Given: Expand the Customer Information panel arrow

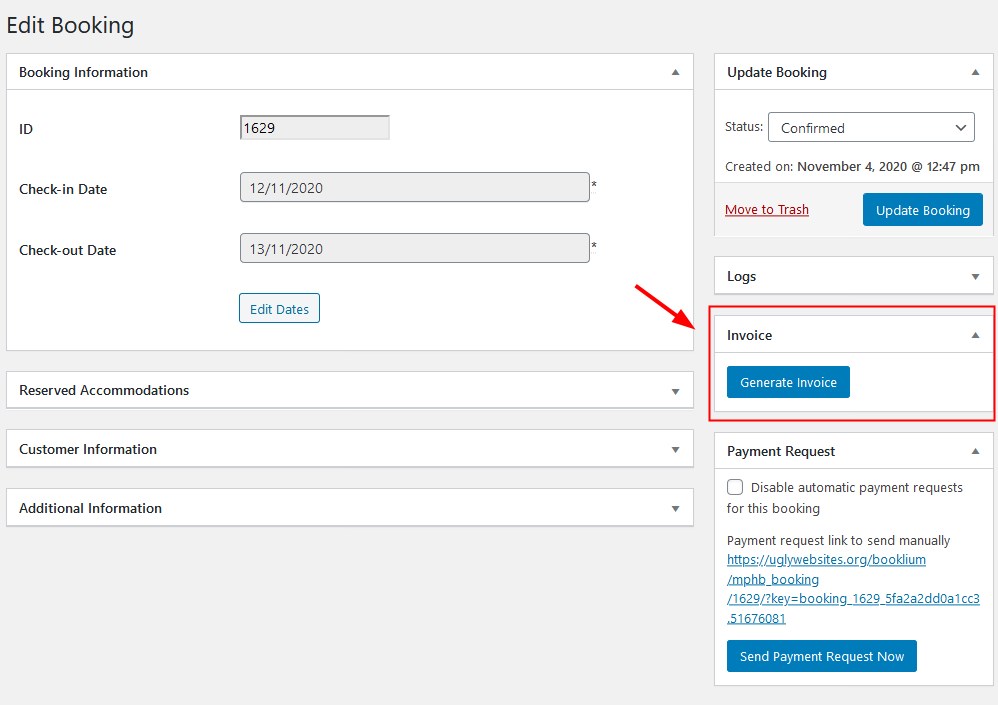Looking at the screenshot, I should coord(675,450).
